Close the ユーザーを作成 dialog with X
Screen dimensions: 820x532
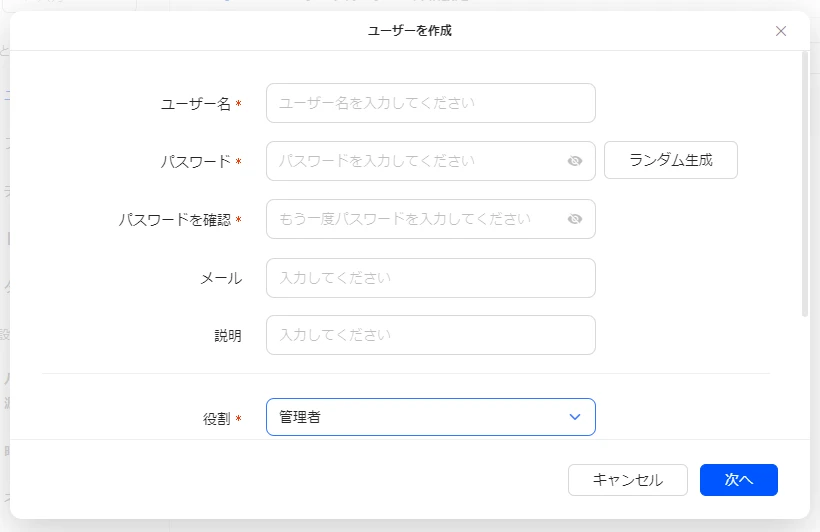[x=781, y=31]
